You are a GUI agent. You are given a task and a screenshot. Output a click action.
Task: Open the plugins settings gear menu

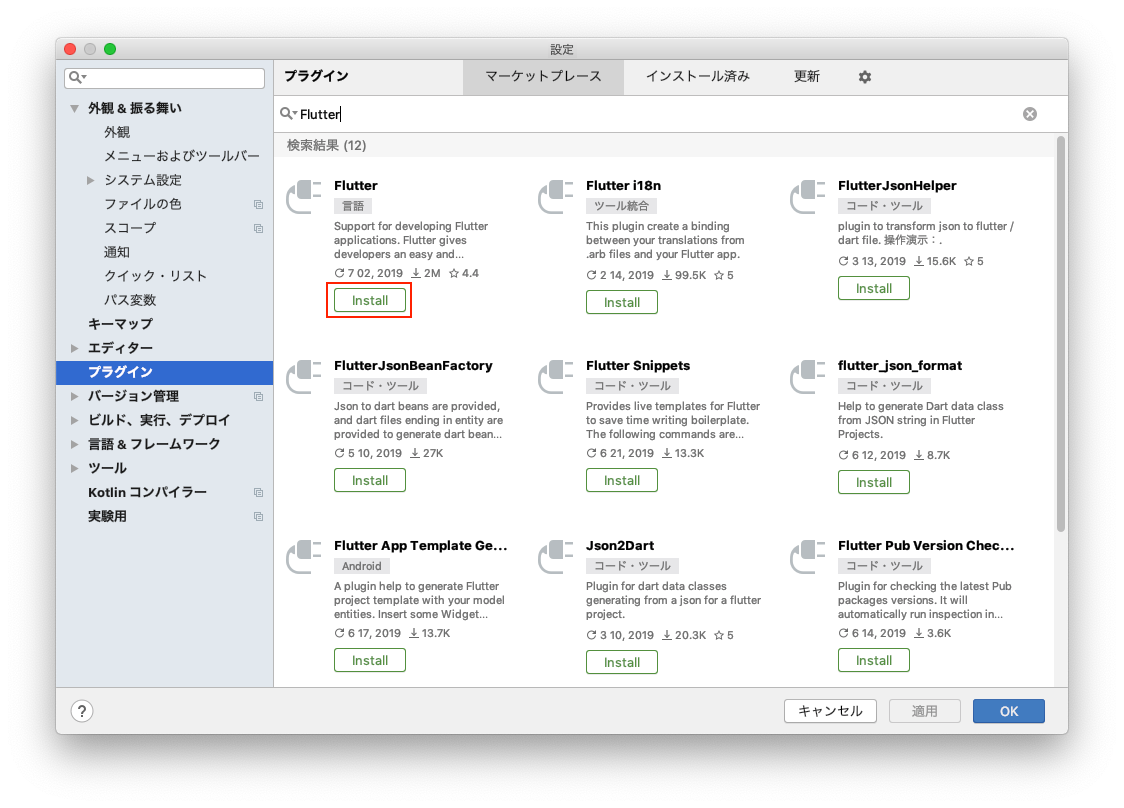tap(864, 76)
